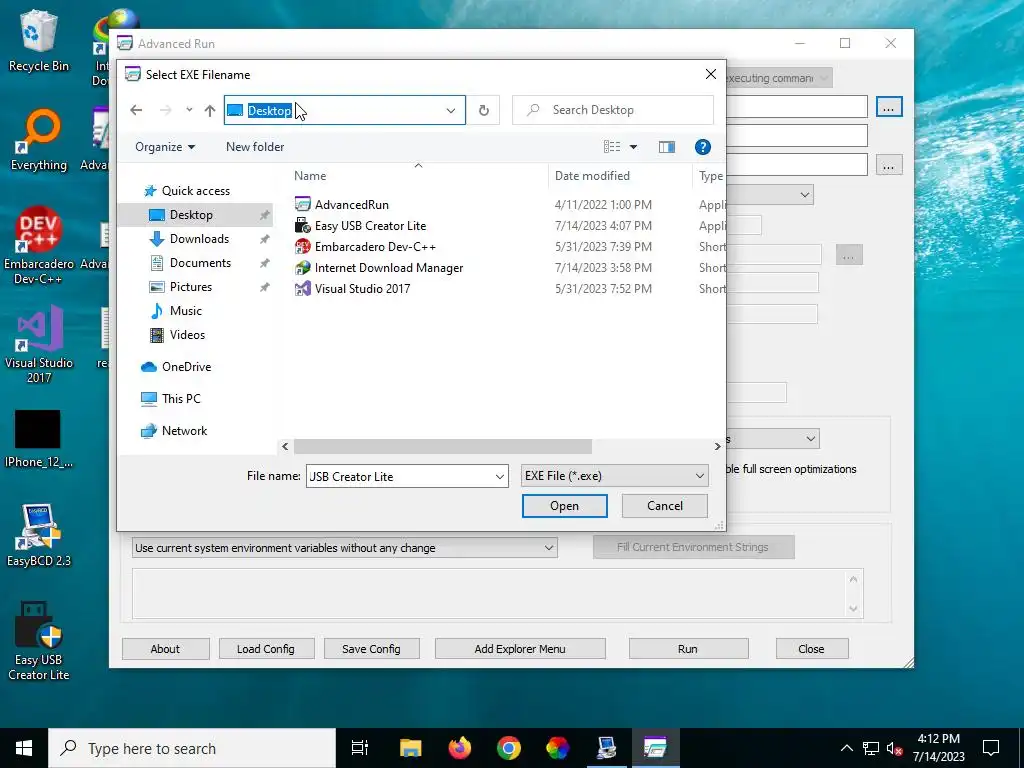Select Easy USB Creator Lite file icon
Viewport: 1024px width, 768px height.
click(302, 225)
